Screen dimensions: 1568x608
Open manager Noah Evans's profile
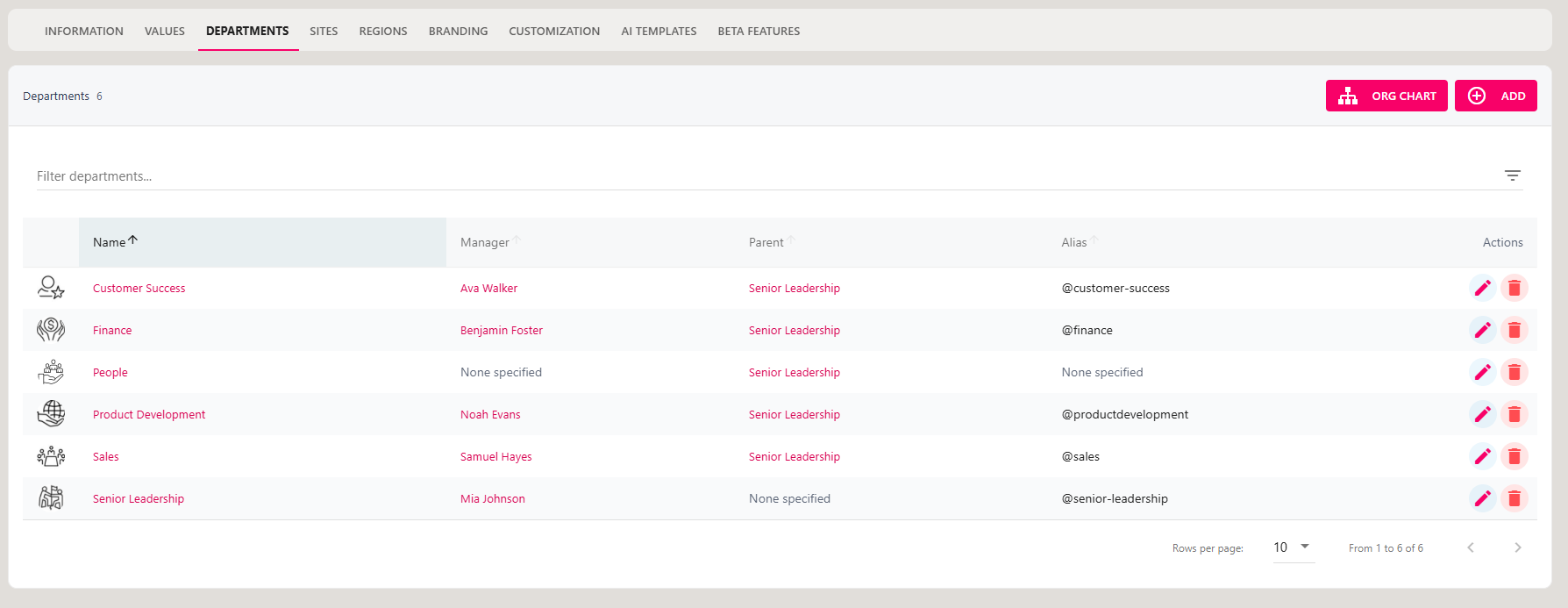coord(490,414)
